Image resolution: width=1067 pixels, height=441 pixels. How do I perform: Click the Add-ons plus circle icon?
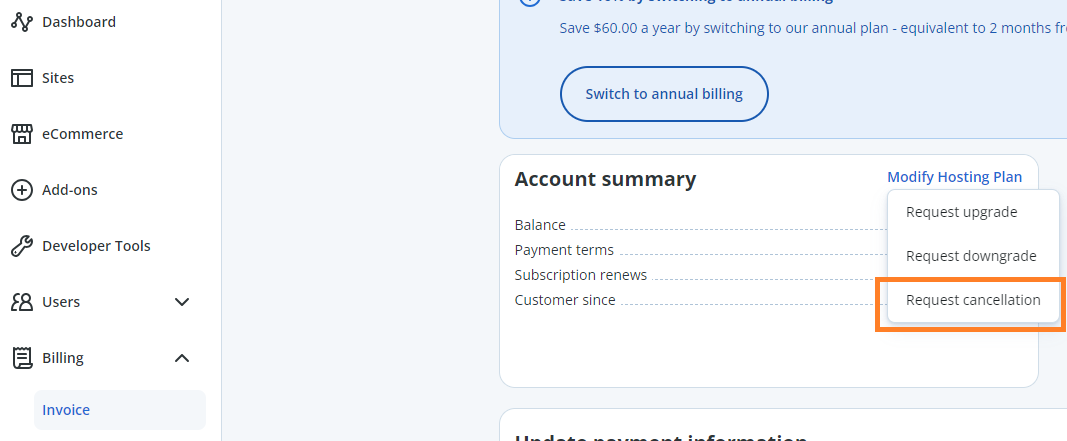[22, 190]
